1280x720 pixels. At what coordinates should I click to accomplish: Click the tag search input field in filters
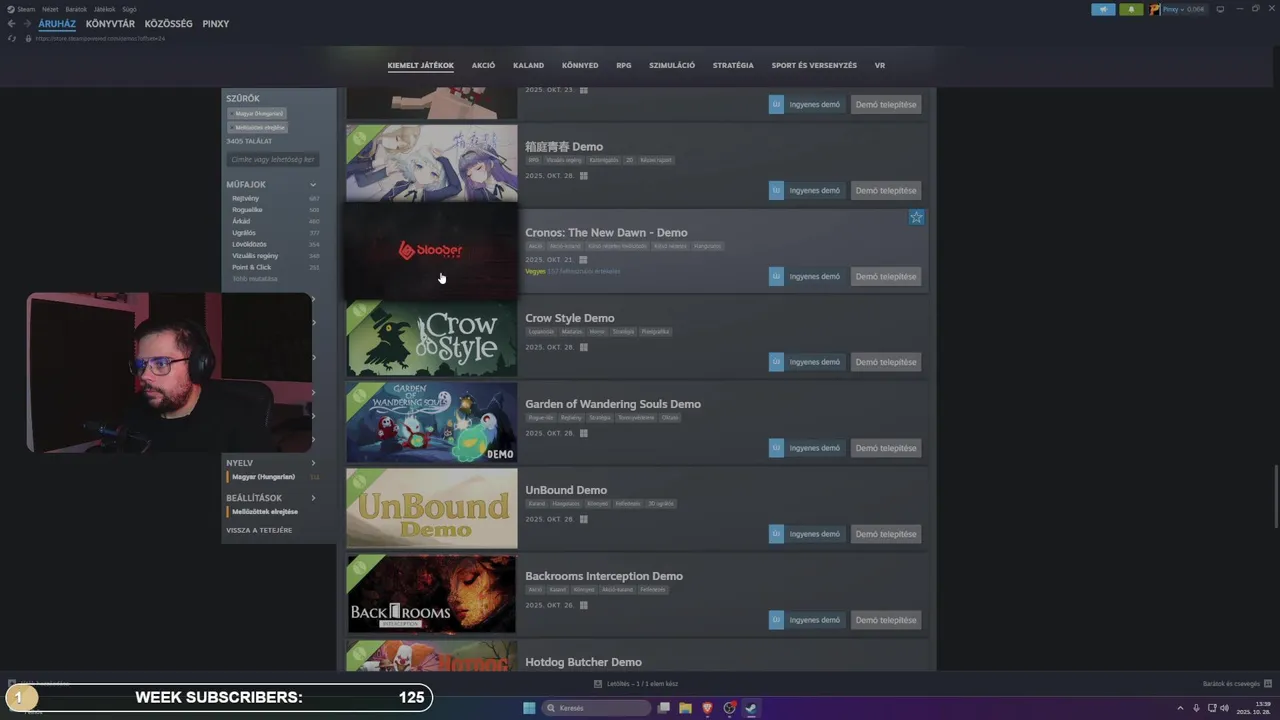click(x=273, y=159)
